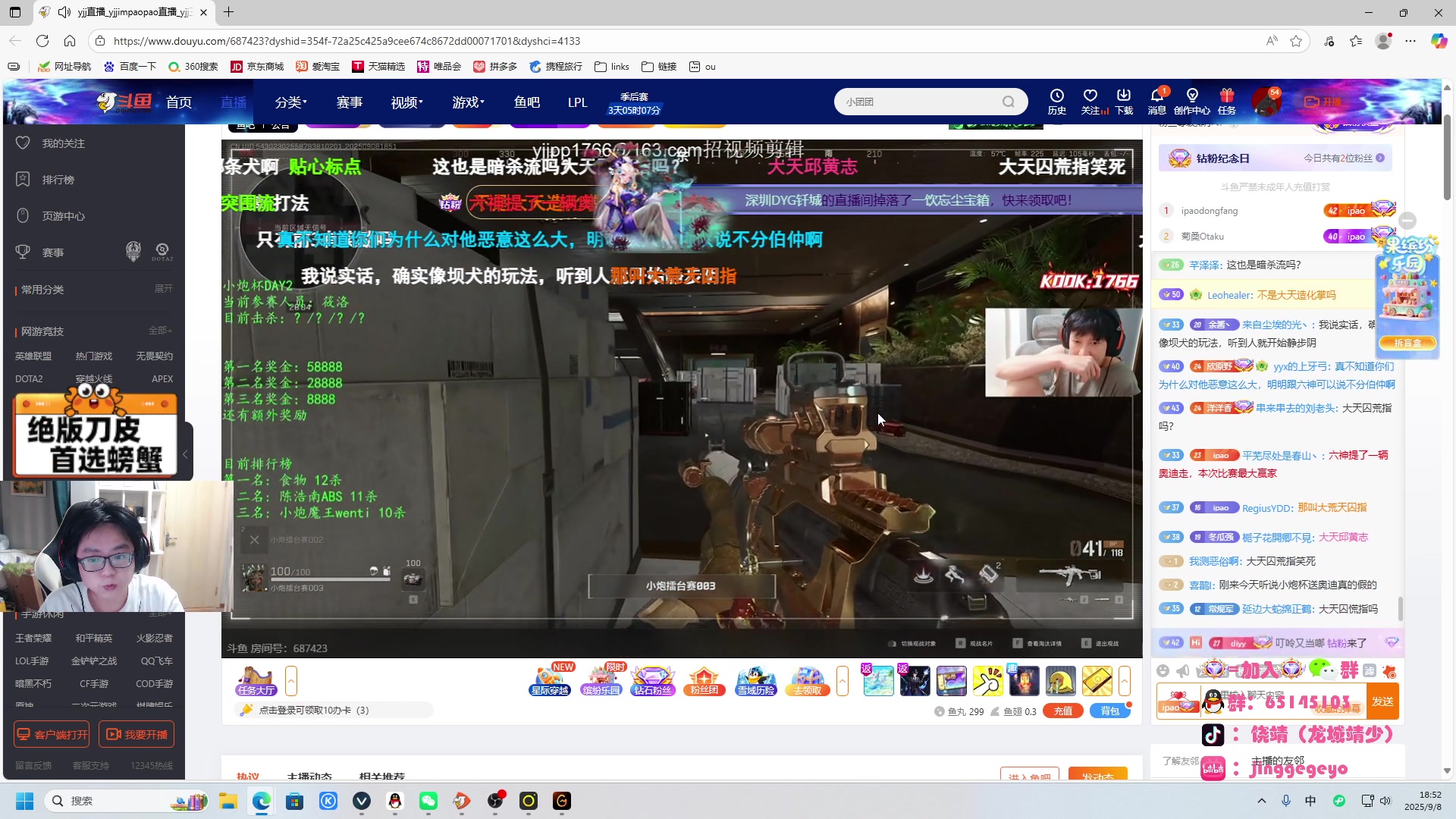Open 鱼吧 in the nav bar
Image resolution: width=1456 pixels, height=819 pixels.
coord(527,102)
